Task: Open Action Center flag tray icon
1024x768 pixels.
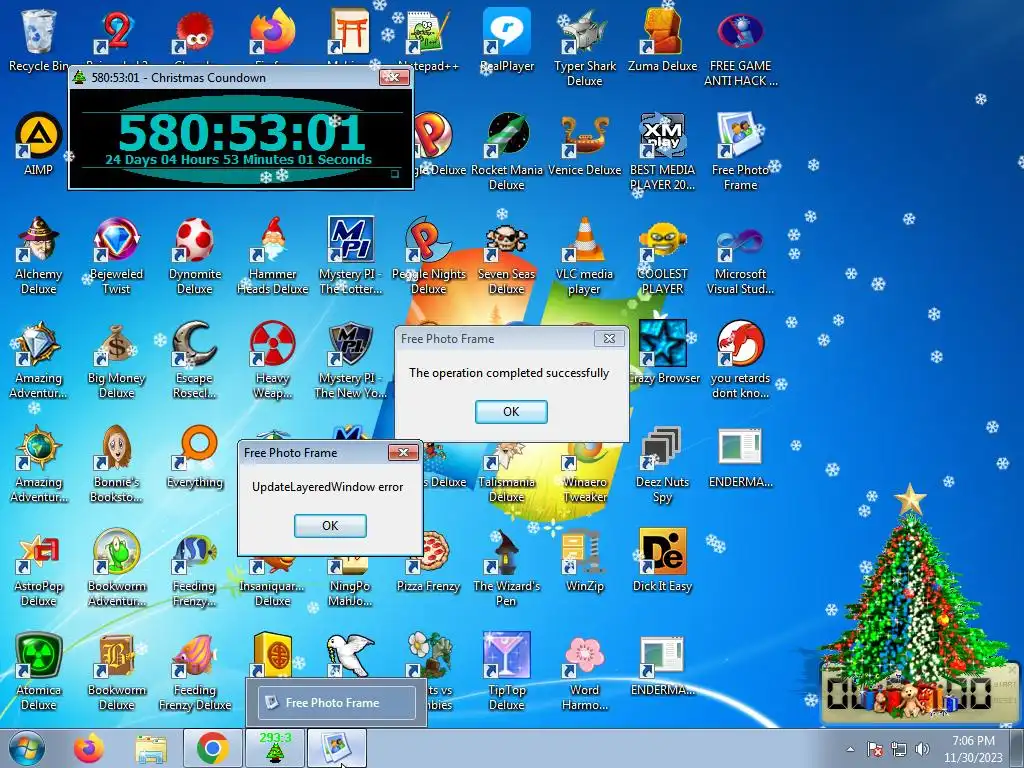Action: click(x=875, y=749)
